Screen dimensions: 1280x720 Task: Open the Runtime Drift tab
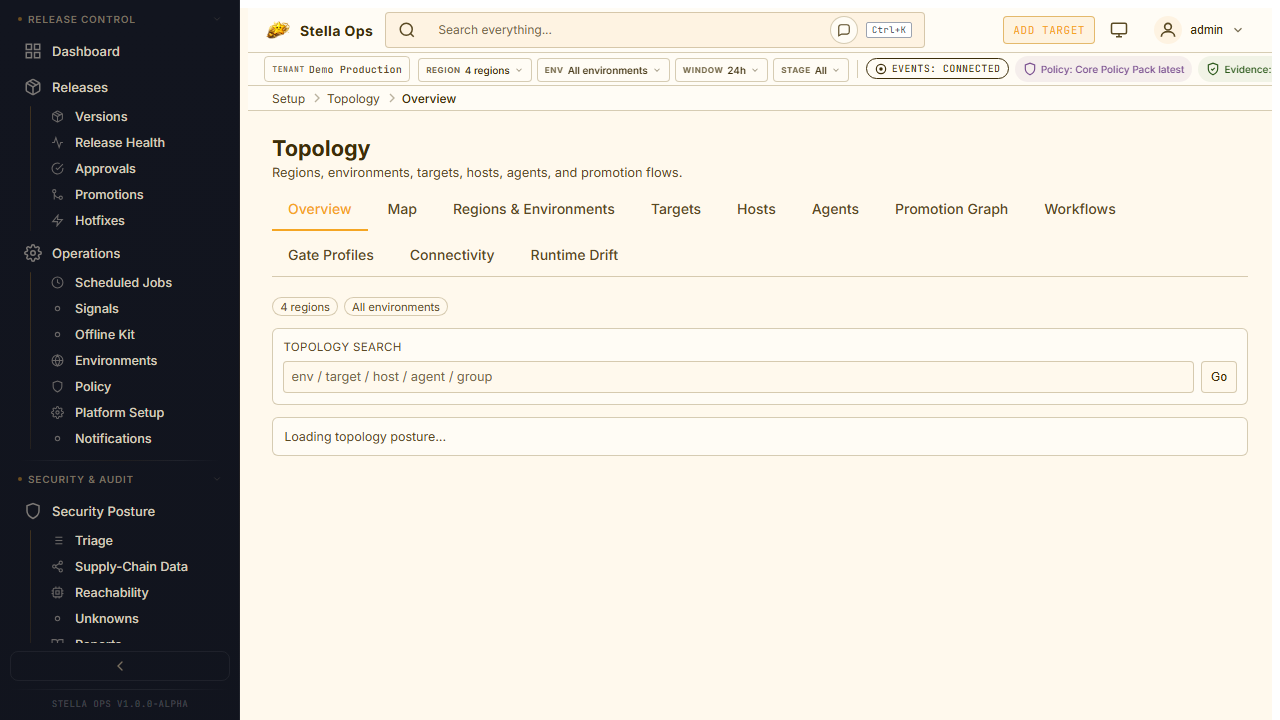tap(574, 255)
